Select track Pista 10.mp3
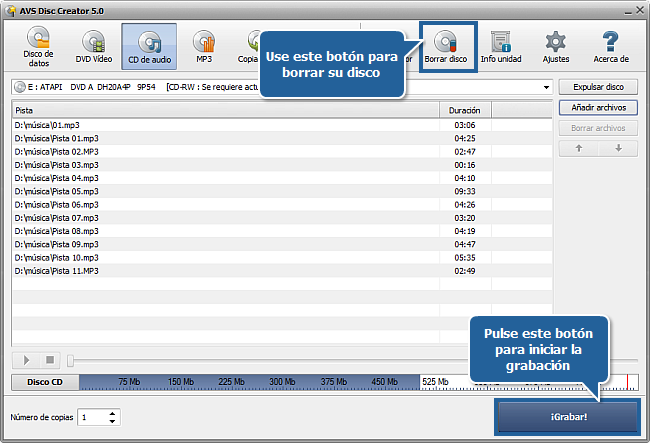Screen dimensions: 650x443 click(282, 258)
